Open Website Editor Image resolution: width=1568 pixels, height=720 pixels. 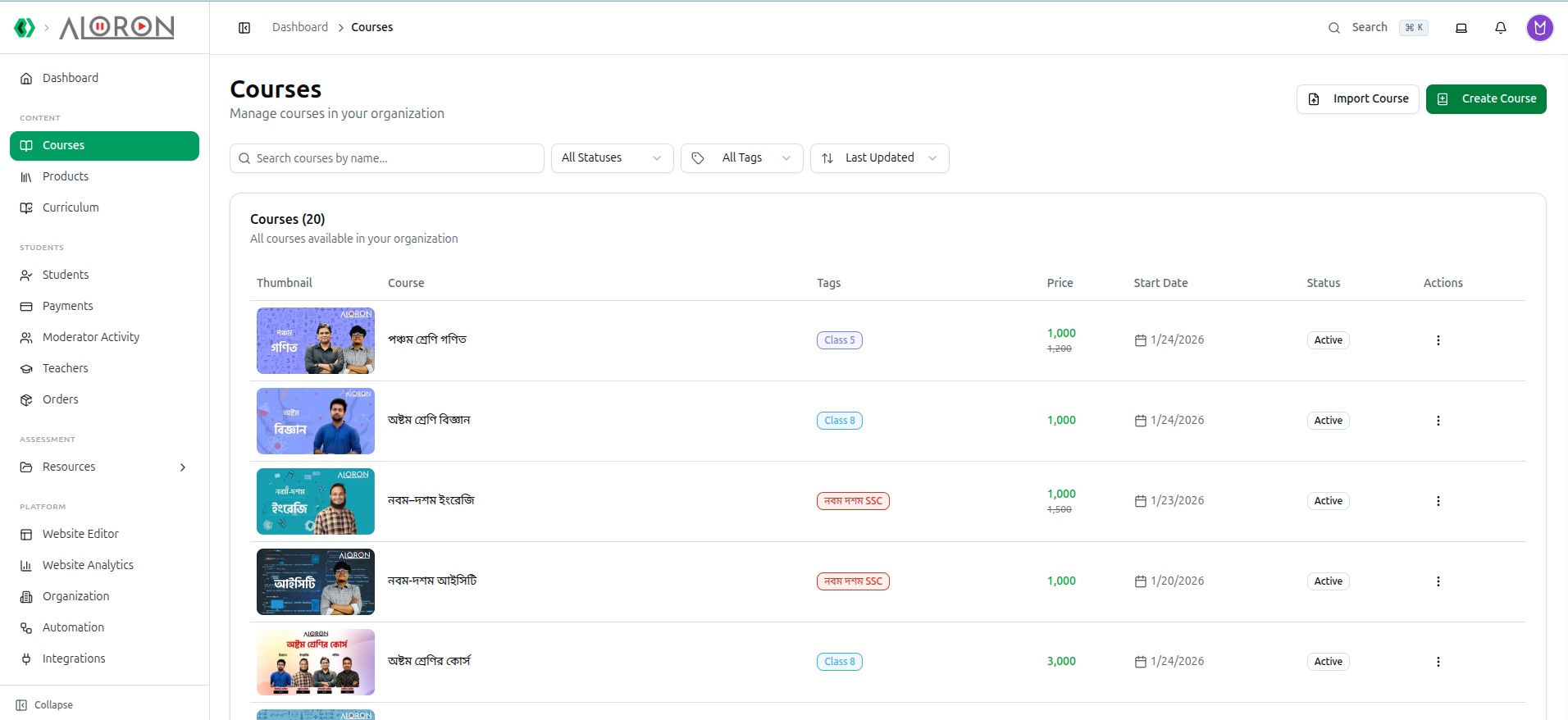[104, 534]
